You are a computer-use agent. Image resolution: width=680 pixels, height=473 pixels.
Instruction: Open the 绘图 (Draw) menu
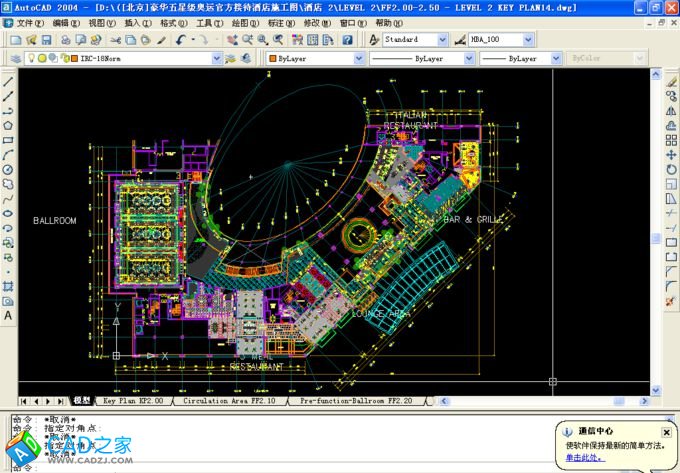[241, 22]
